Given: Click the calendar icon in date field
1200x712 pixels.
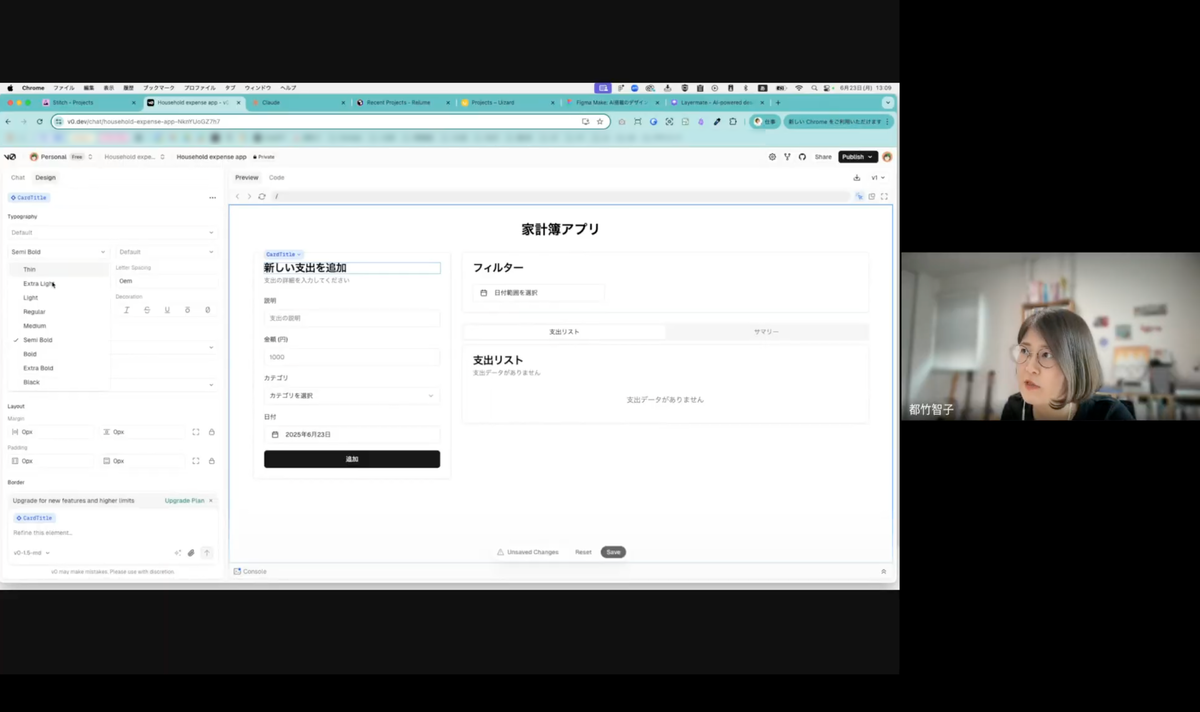Looking at the screenshot, I should coord(275,434).
